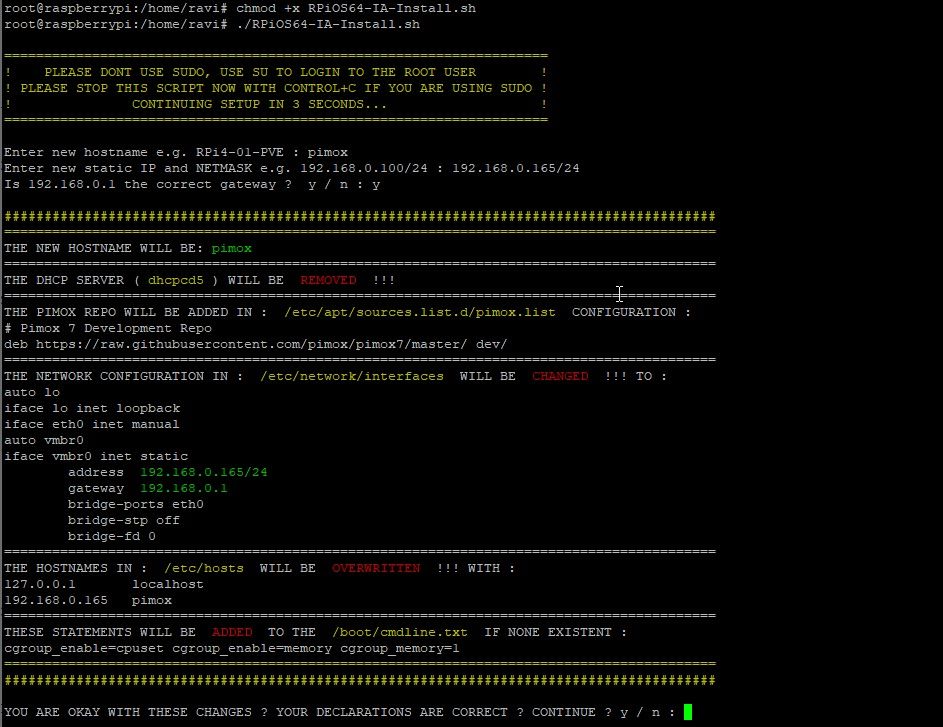This screenshot has height=727, width=943.
Task: Click the red CHANGED warning text
Action: pyautogui.click(x=559, y=376)
